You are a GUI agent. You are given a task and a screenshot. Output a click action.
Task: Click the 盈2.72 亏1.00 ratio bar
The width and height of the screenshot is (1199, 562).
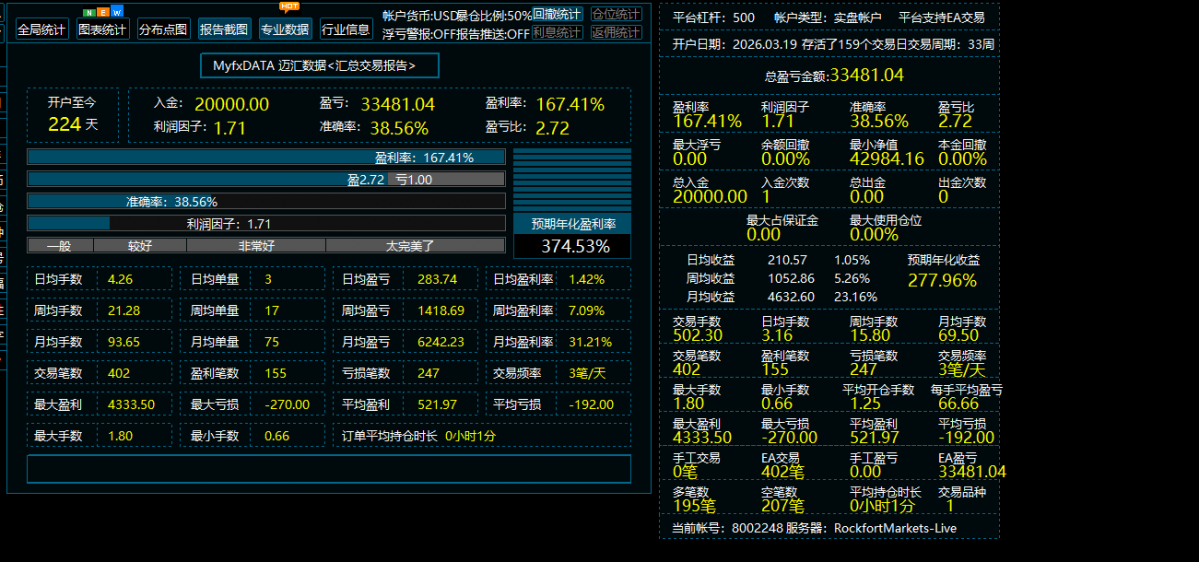tap(266, 179)
